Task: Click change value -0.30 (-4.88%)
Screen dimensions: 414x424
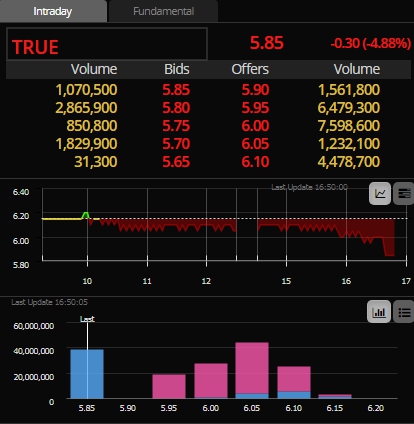Action: (371, 43)
